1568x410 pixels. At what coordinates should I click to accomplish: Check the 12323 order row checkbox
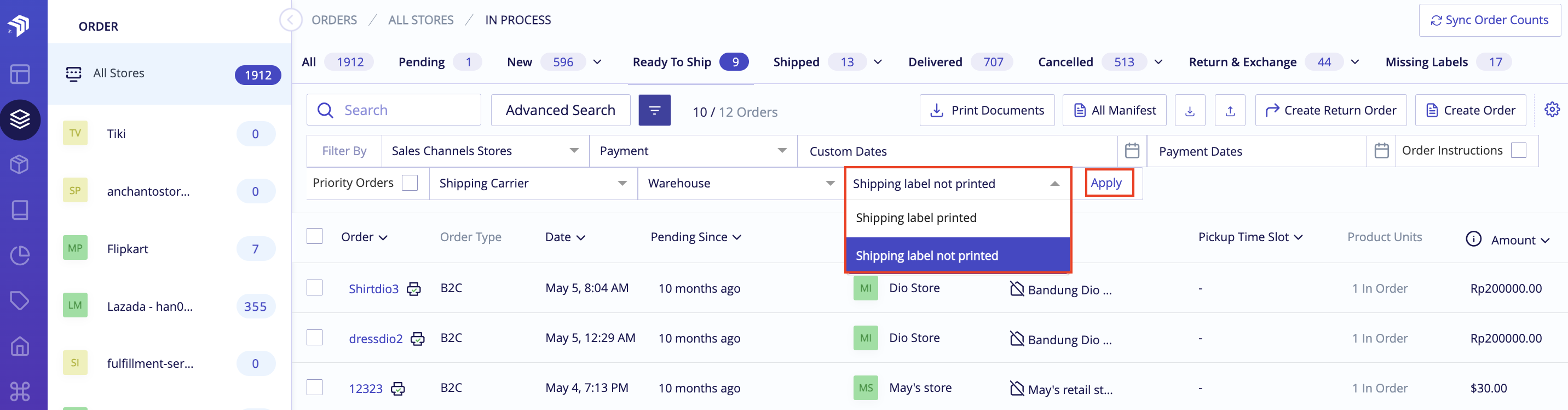pos(314,388)
